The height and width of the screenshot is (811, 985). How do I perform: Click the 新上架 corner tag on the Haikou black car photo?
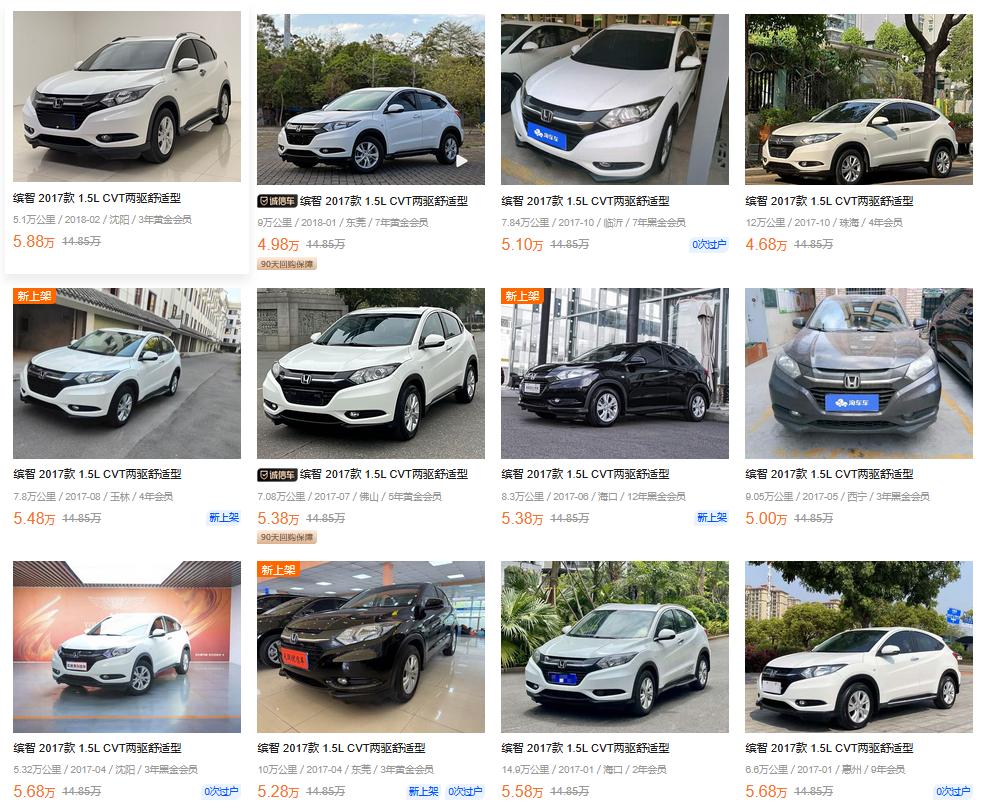pyautogui.click(x=522, y=296)
